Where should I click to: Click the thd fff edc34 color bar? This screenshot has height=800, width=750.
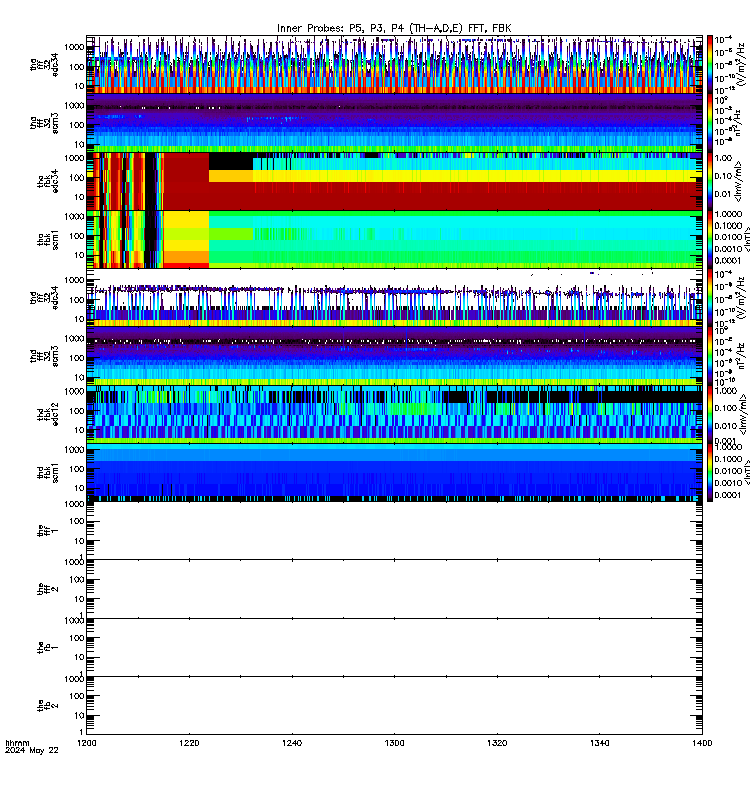coord(710,298)
